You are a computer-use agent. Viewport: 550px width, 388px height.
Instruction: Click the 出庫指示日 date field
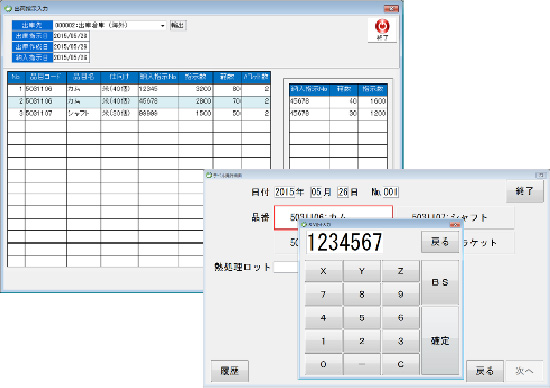pyautogui.click(x=71, y=36)
